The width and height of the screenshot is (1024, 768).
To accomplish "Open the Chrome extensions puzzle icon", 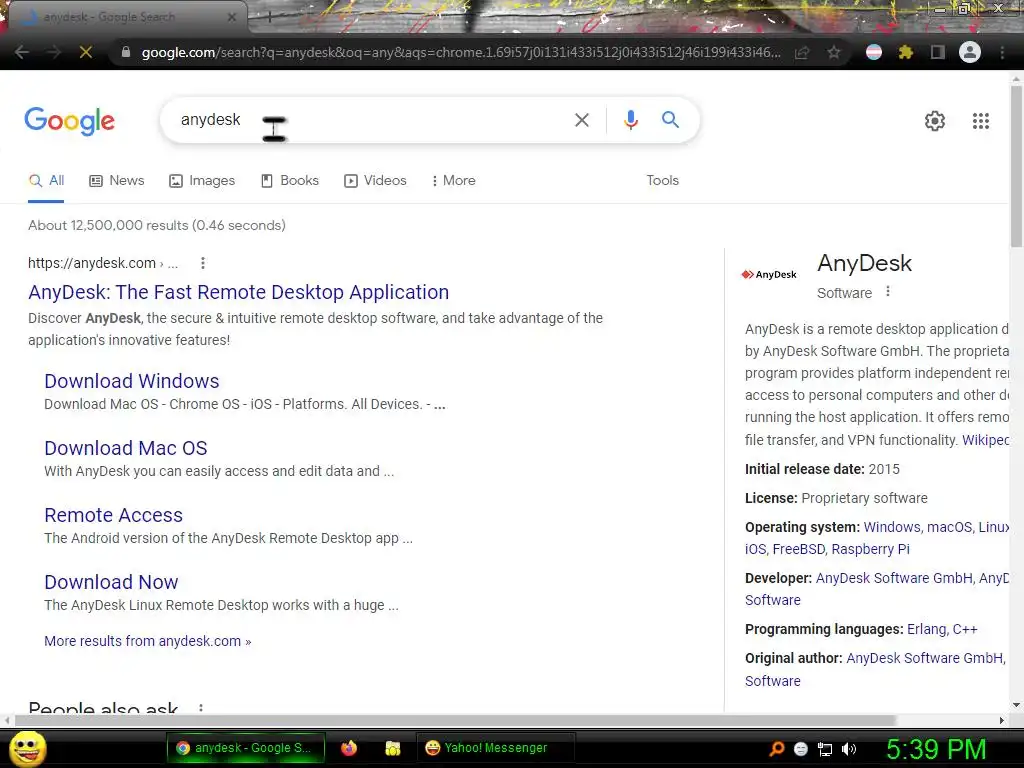I will (906, 52).
